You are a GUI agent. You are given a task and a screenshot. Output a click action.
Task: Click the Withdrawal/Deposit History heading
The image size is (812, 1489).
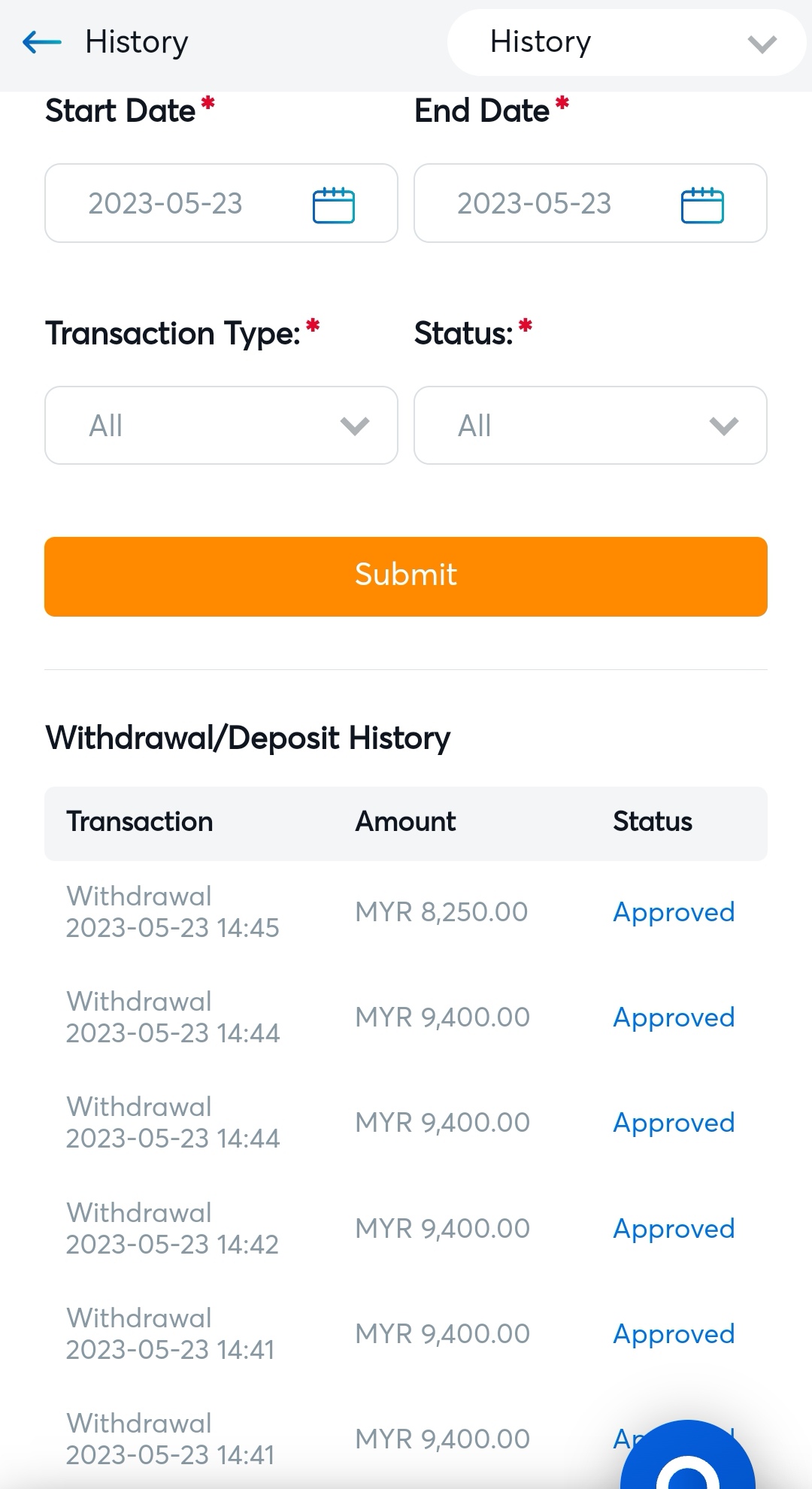point(248,738)
